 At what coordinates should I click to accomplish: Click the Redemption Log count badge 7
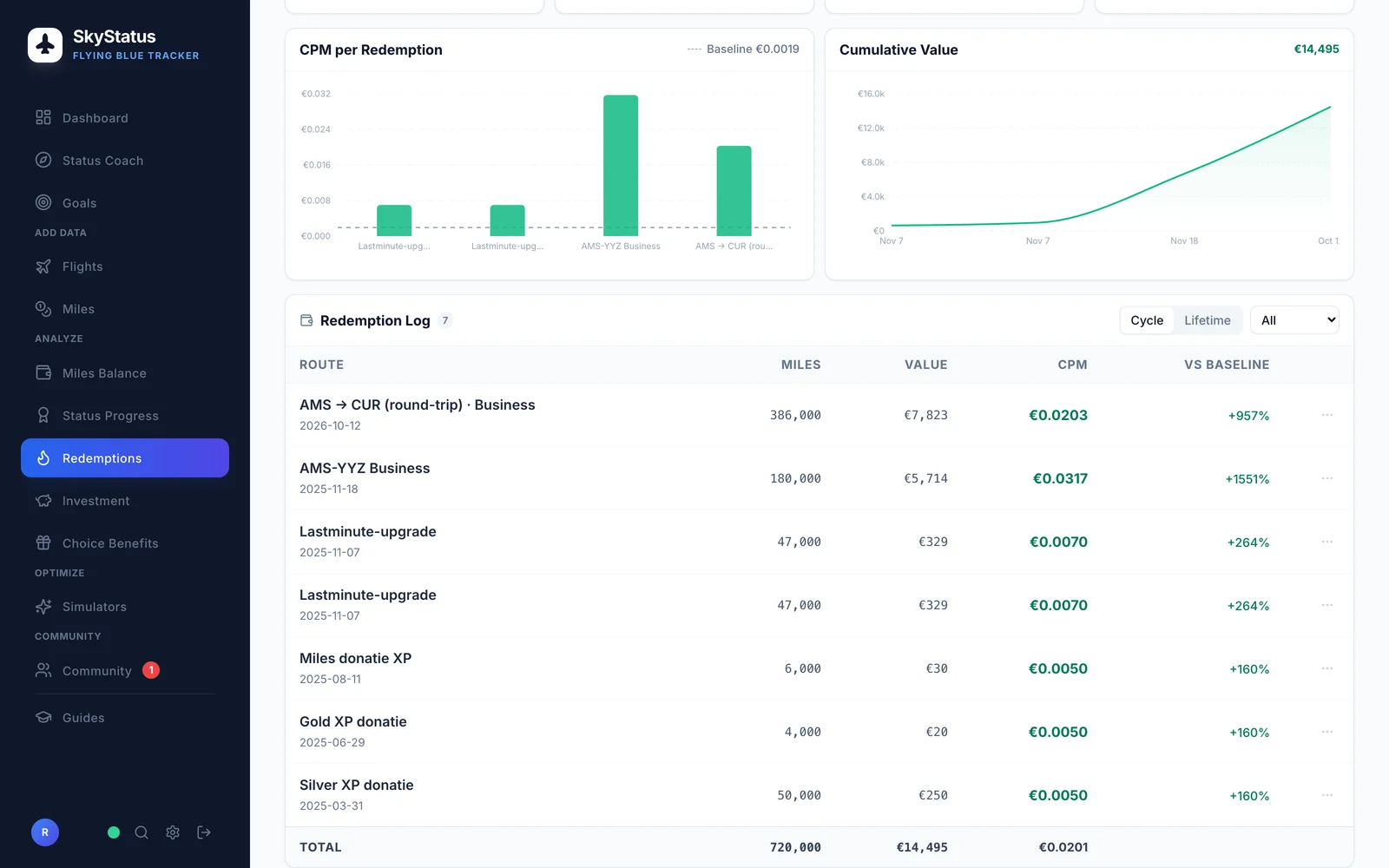tap(445, 320)
